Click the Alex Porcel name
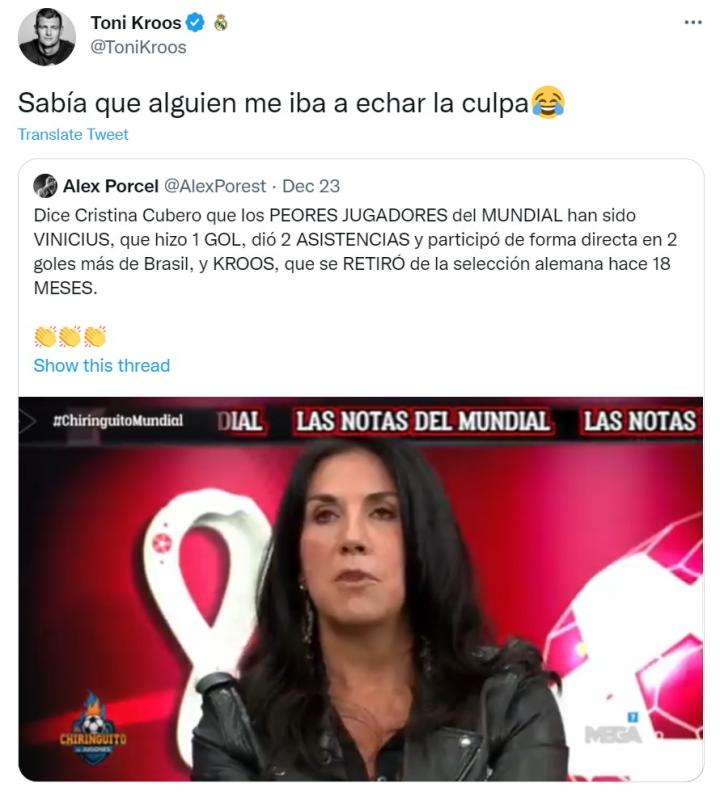This screenshot has height=792, width=720. pos(111,186)
